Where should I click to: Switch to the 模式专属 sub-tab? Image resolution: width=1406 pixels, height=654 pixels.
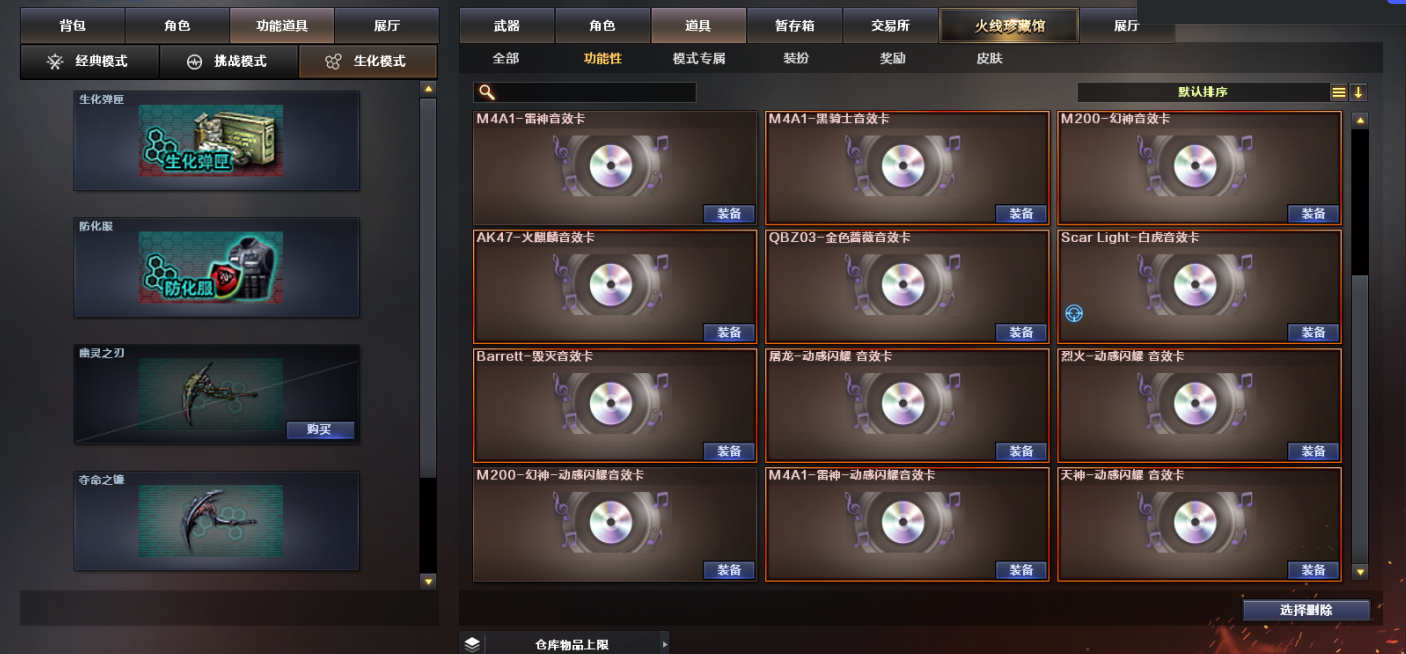tap(699, 58)
